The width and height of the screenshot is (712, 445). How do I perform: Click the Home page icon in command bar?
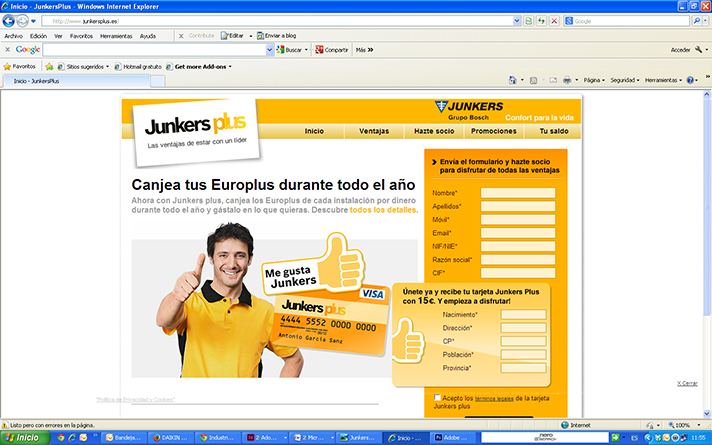(513, 80)
